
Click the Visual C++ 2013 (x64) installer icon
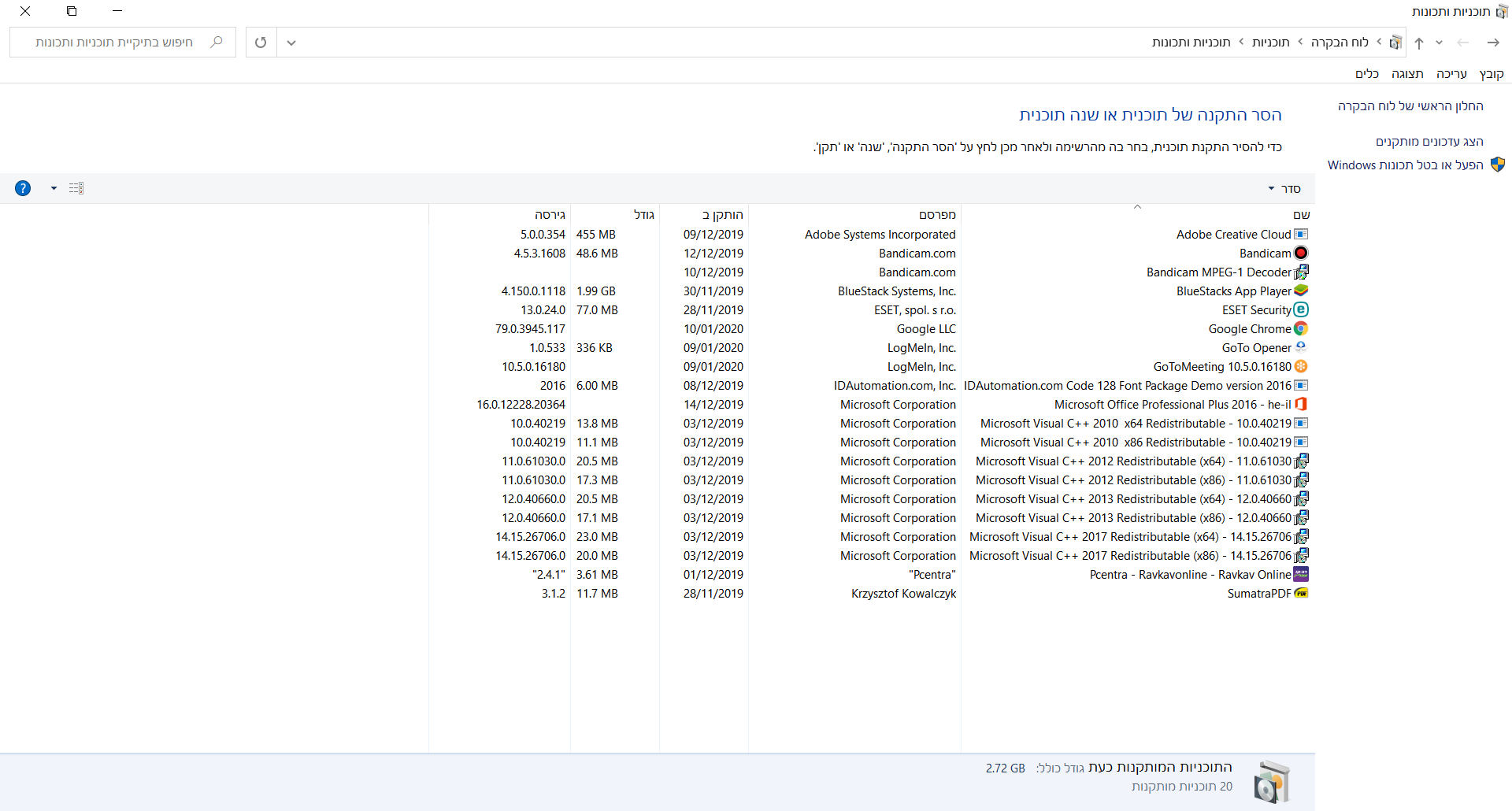tap(1301, 498)
